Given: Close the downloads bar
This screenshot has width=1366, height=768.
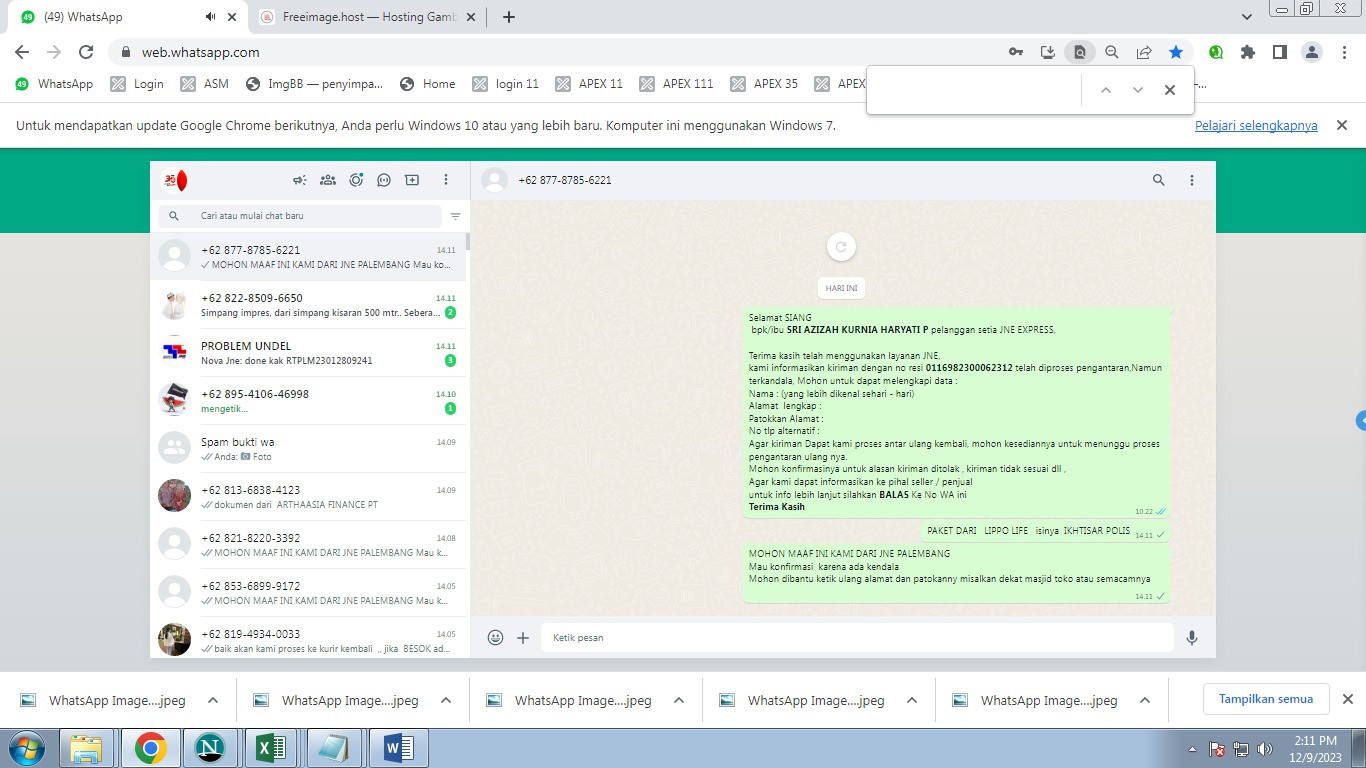Looking at the screenshot, I should [x=1347, y=699].
